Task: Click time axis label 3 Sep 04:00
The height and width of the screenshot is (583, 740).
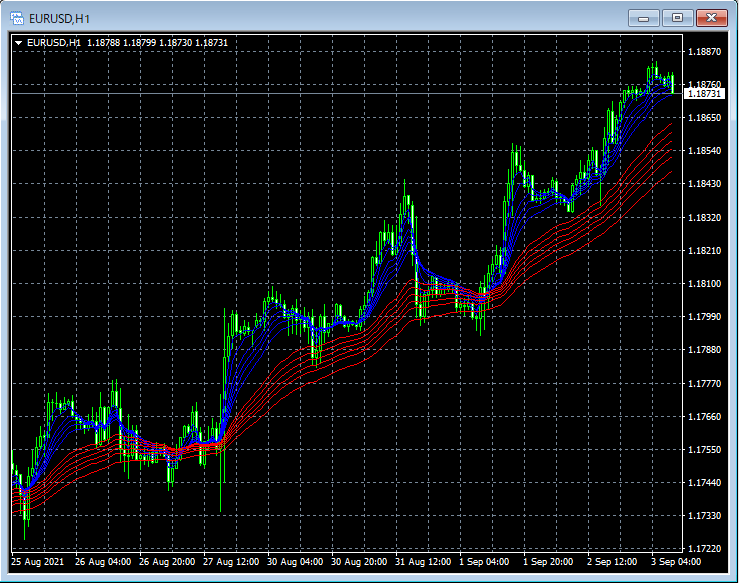Action: (676, 562)
